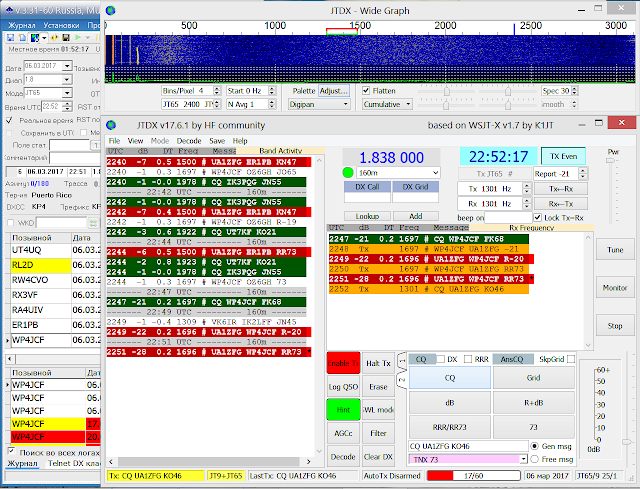Click the globe icon in the JTDX main title bar
Image resolution: width=640 pixels, height=489 pixels.
click(110, 125)
